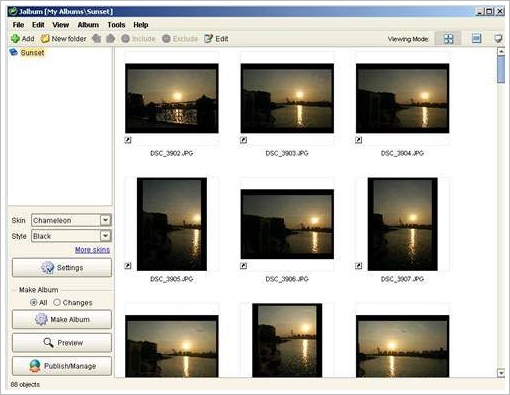Click the Add button with green plus
510x395 pixels.
22,39
